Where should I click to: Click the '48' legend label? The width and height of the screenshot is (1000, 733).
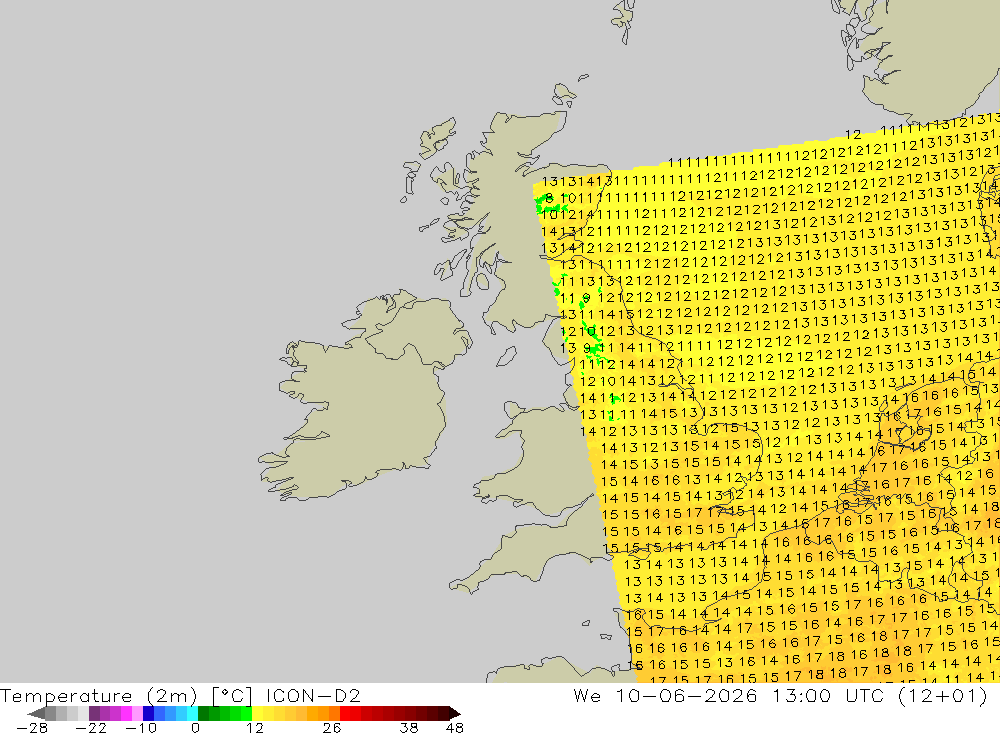(x=455, y=728)
